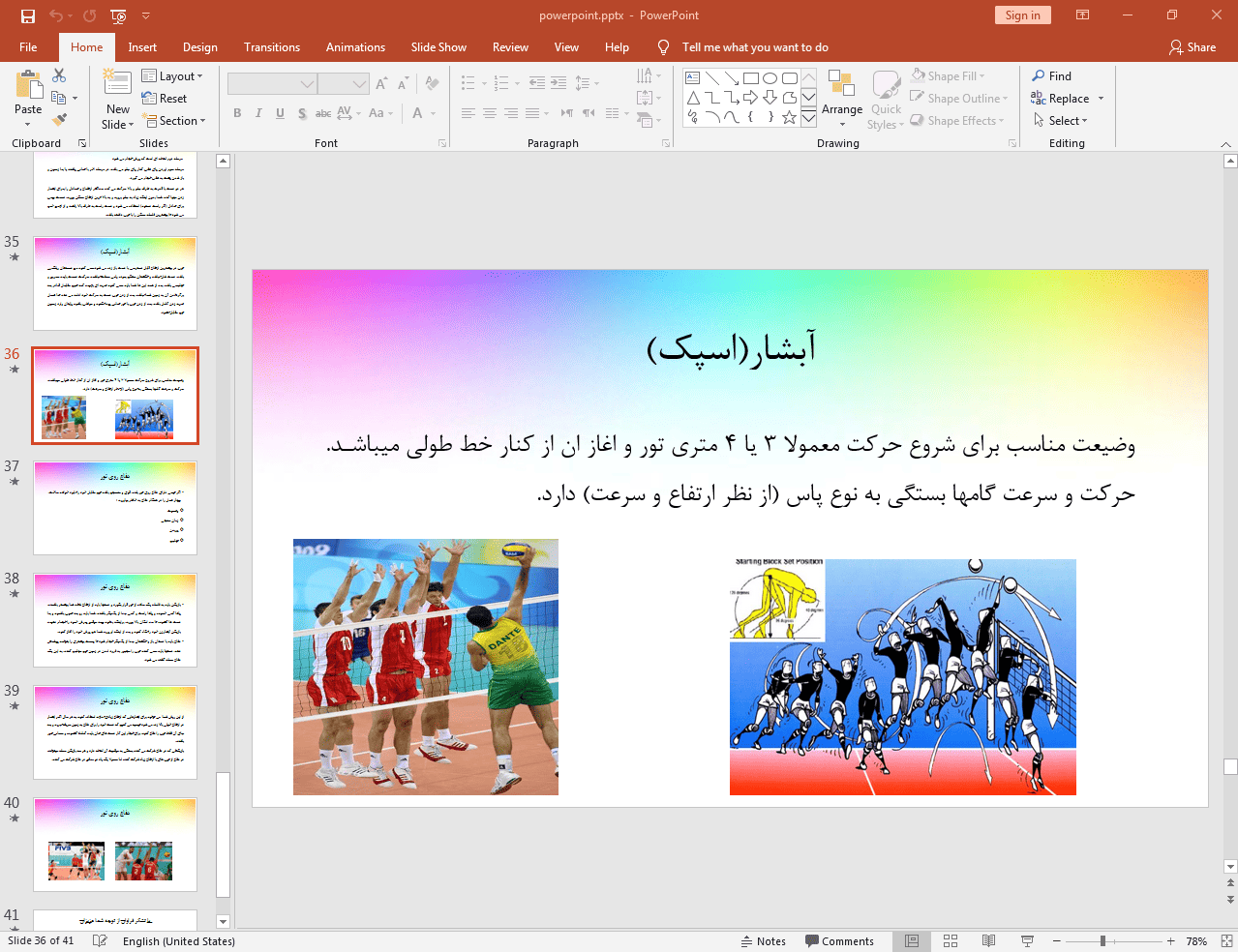Toggle Text Shadow
This screenshot has height=952, width=1238.
(302, 113)
